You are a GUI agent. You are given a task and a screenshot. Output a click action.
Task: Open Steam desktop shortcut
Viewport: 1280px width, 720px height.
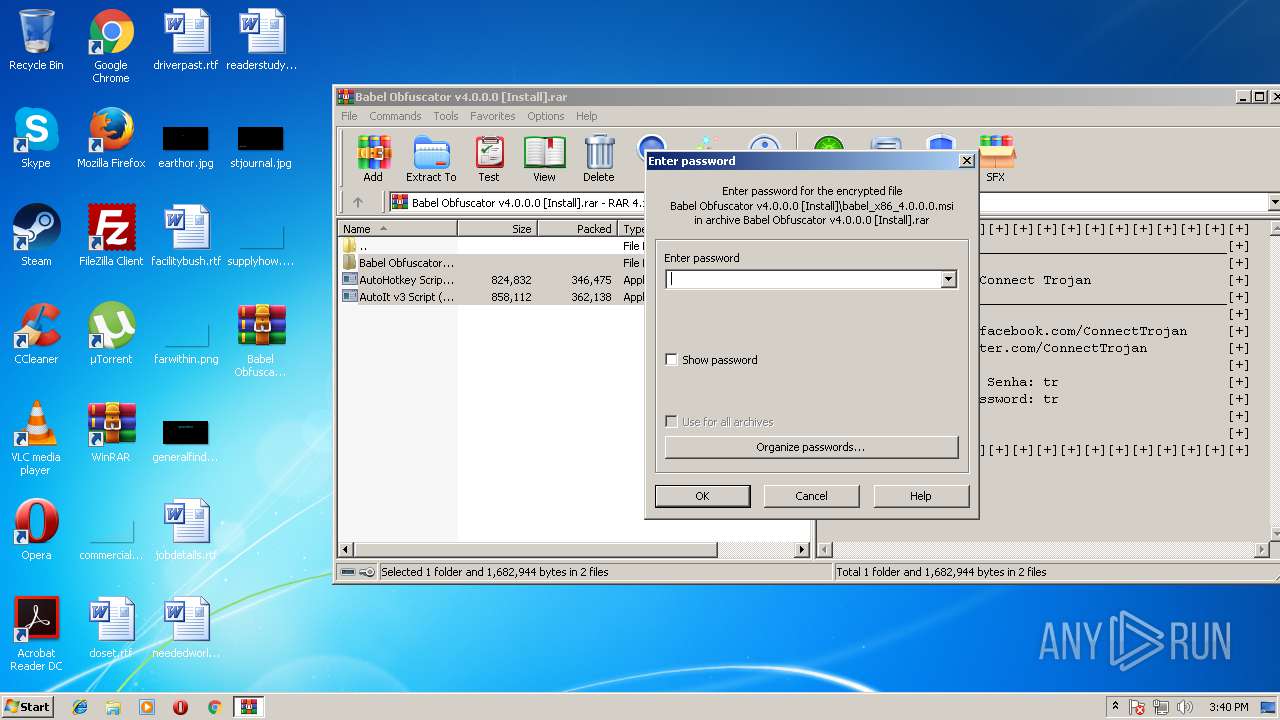click(36, 236)
